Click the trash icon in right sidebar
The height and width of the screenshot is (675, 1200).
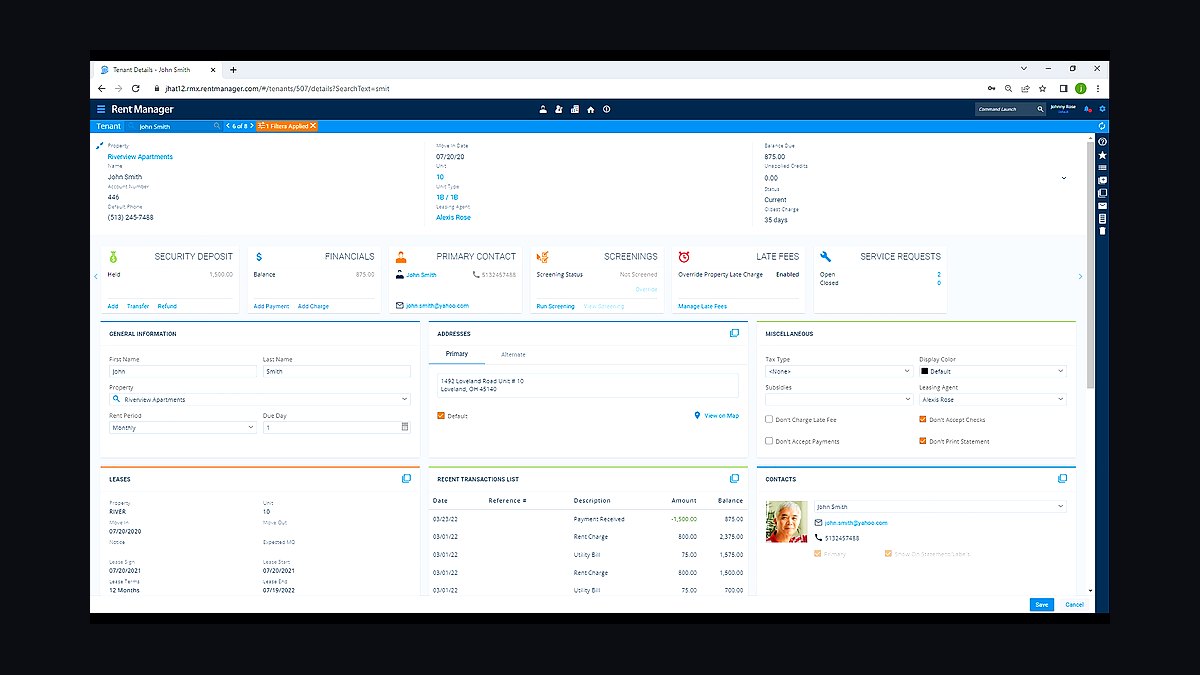click(x=1102, y=230)
